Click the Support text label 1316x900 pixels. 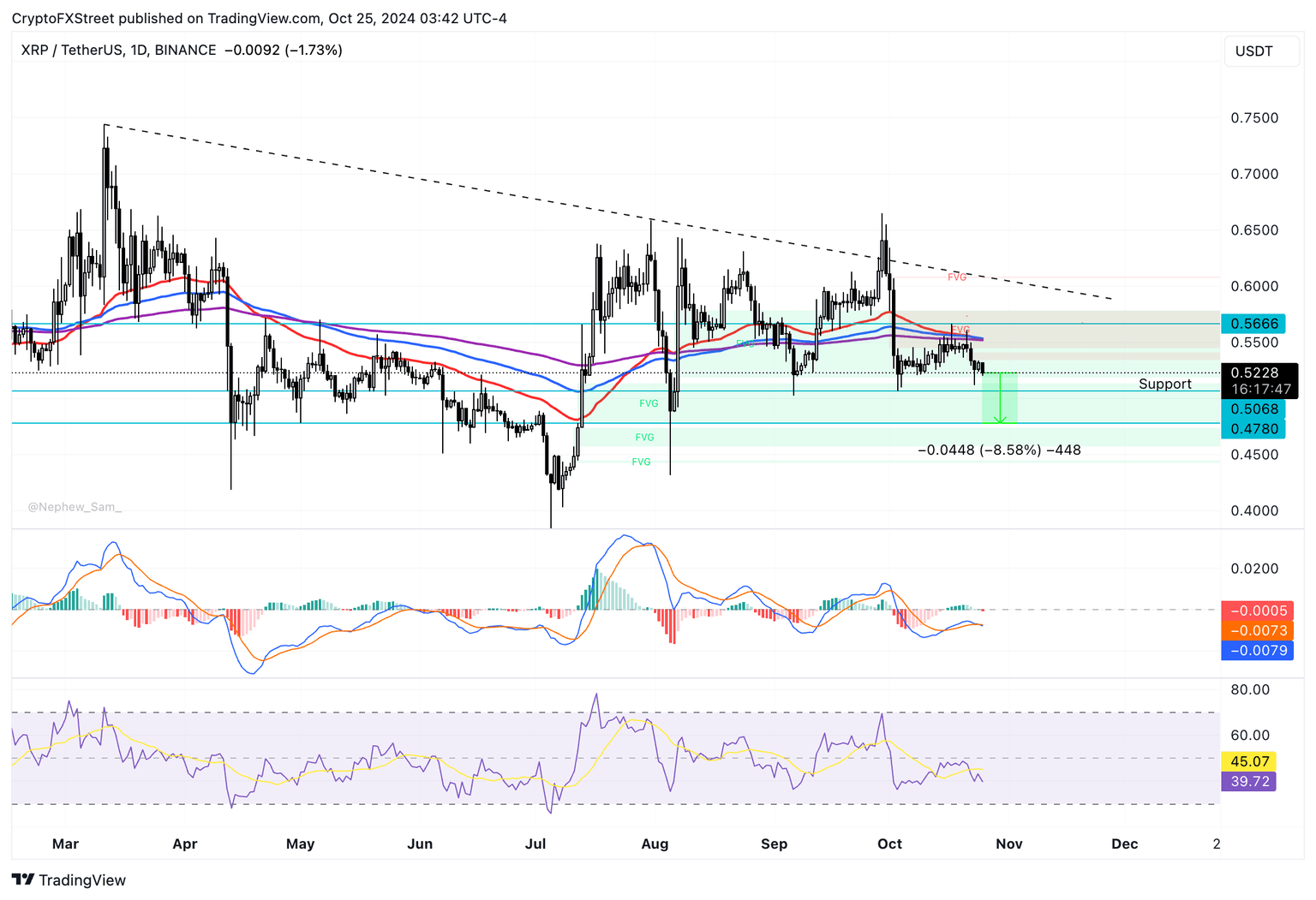click(x=1165, y=384)
